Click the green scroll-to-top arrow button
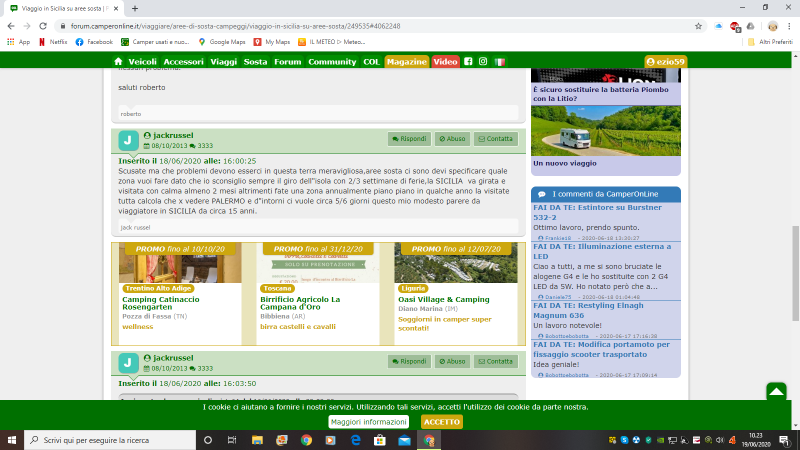Screen dimensions: 800x450 (776, 392)
